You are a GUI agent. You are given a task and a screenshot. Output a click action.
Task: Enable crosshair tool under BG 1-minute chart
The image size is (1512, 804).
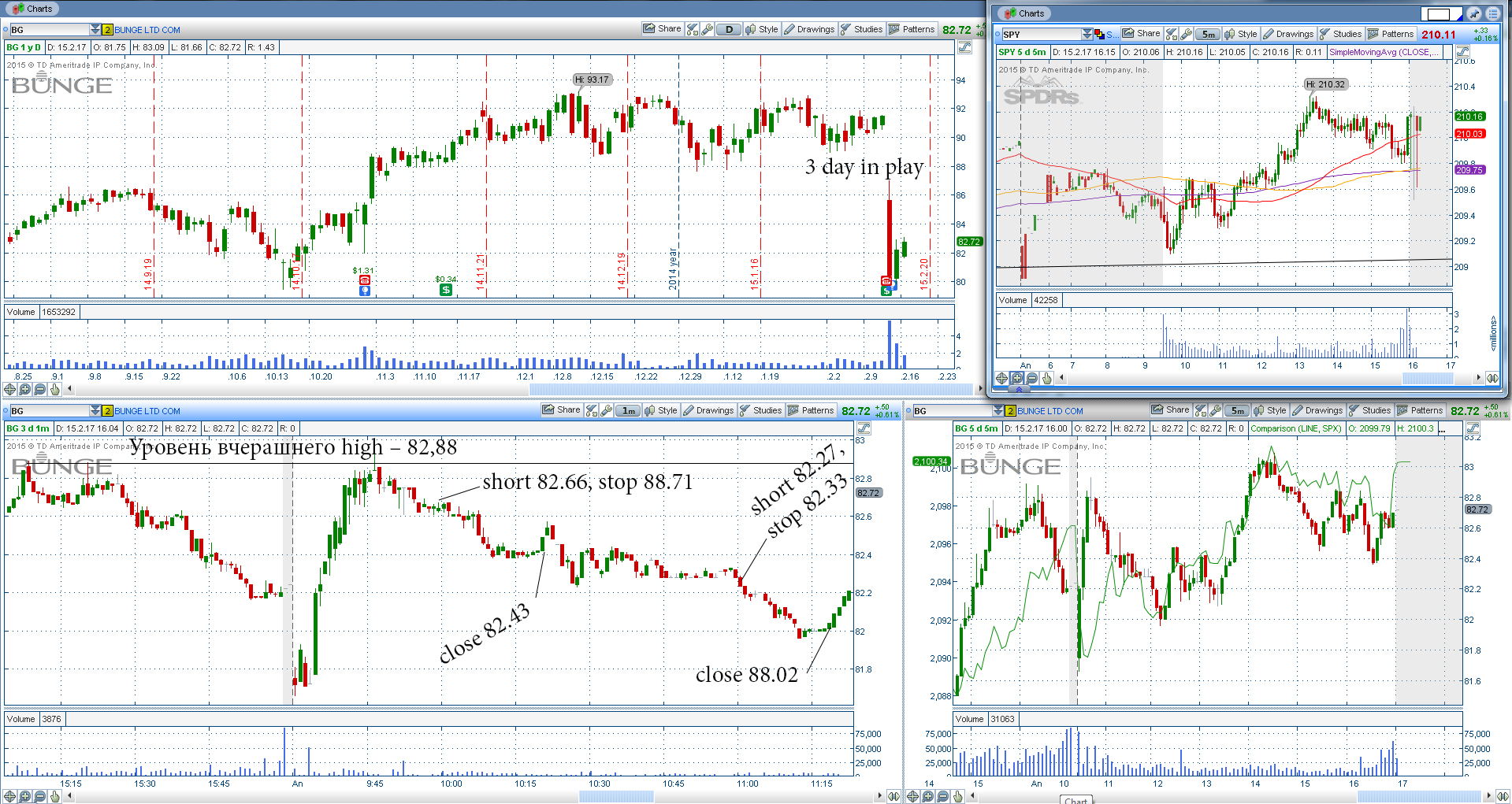tap(9, 796)
